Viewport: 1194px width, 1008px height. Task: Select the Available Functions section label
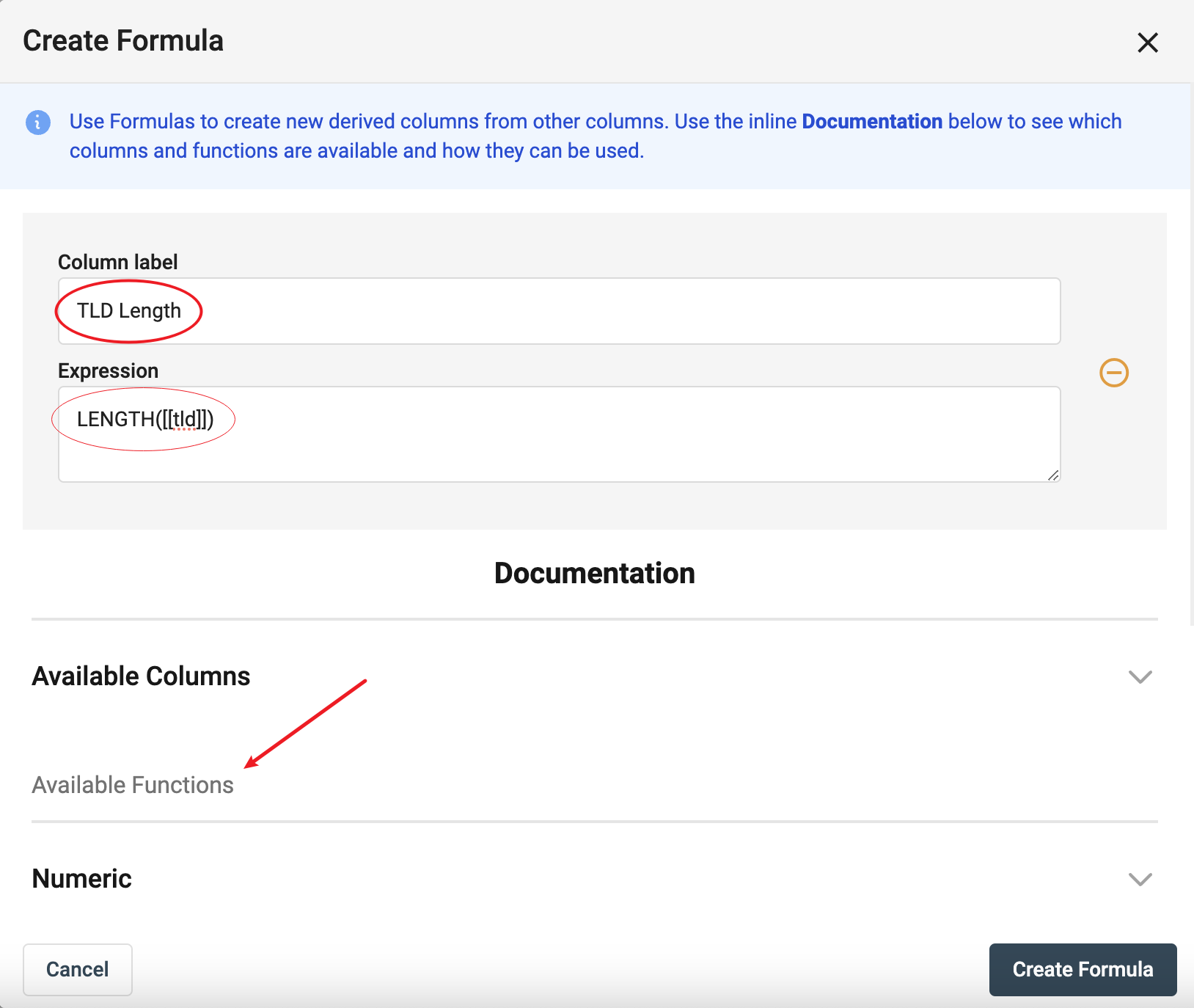[x=133, y=785]
